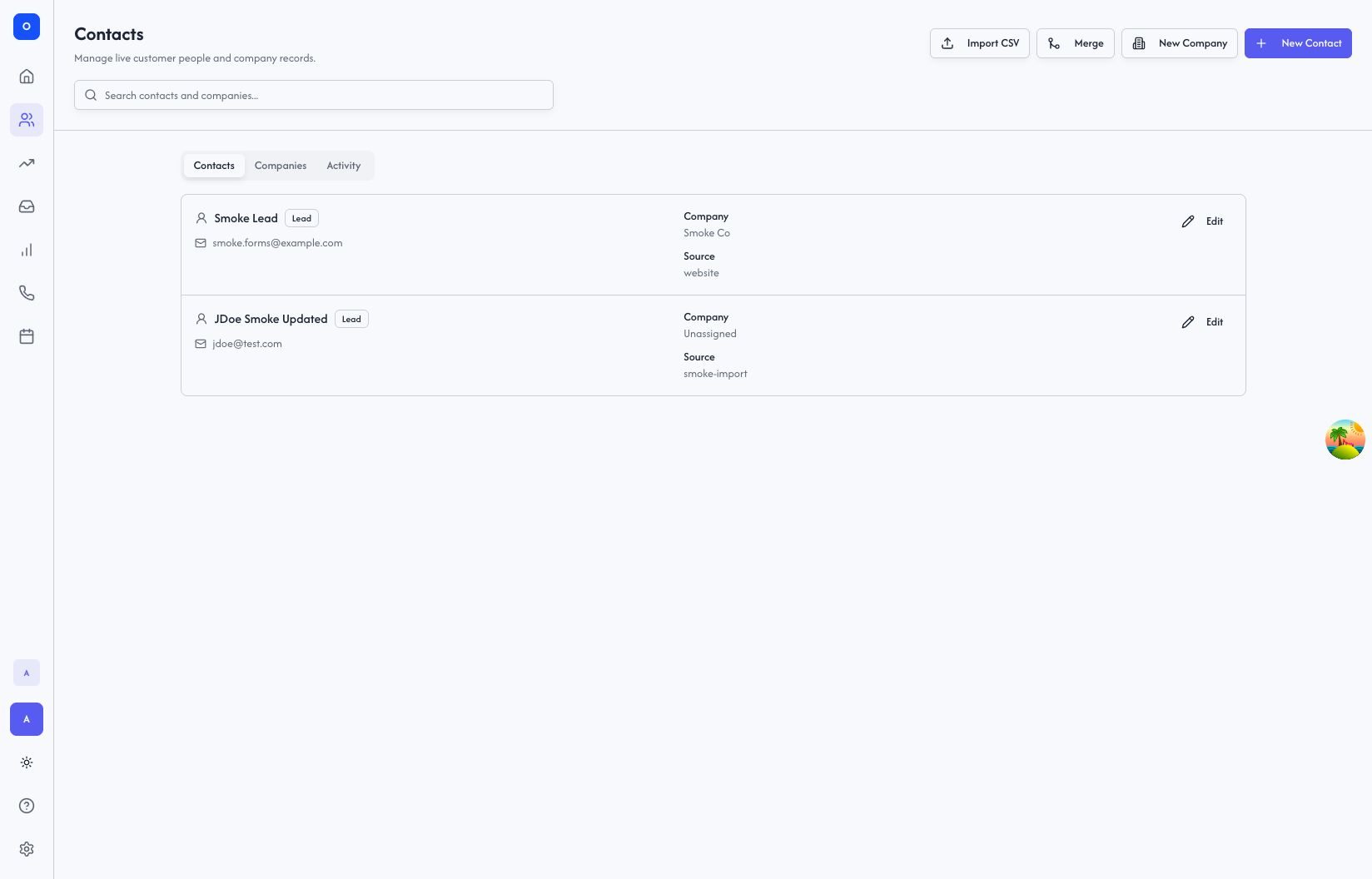Click Import CSV button

tap(980, 43)
